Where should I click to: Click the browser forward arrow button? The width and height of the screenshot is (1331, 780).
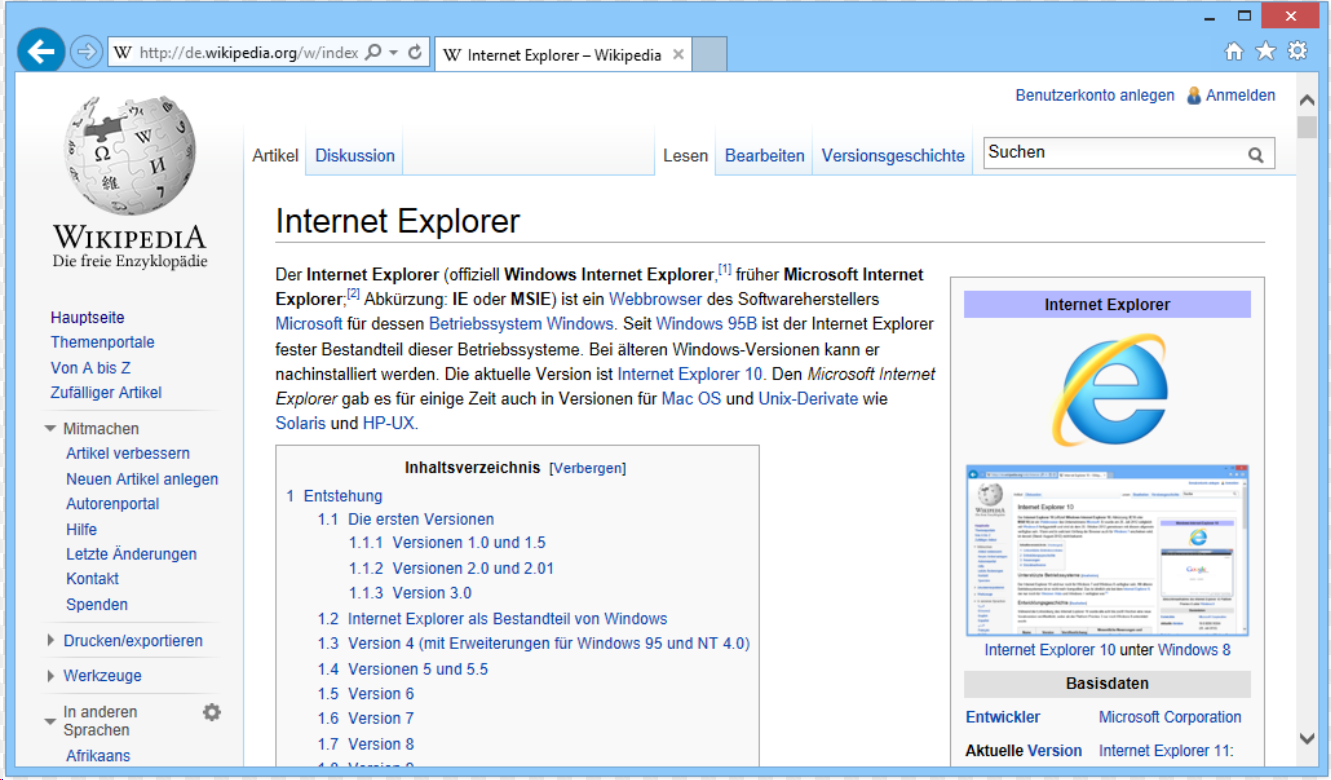87,53
